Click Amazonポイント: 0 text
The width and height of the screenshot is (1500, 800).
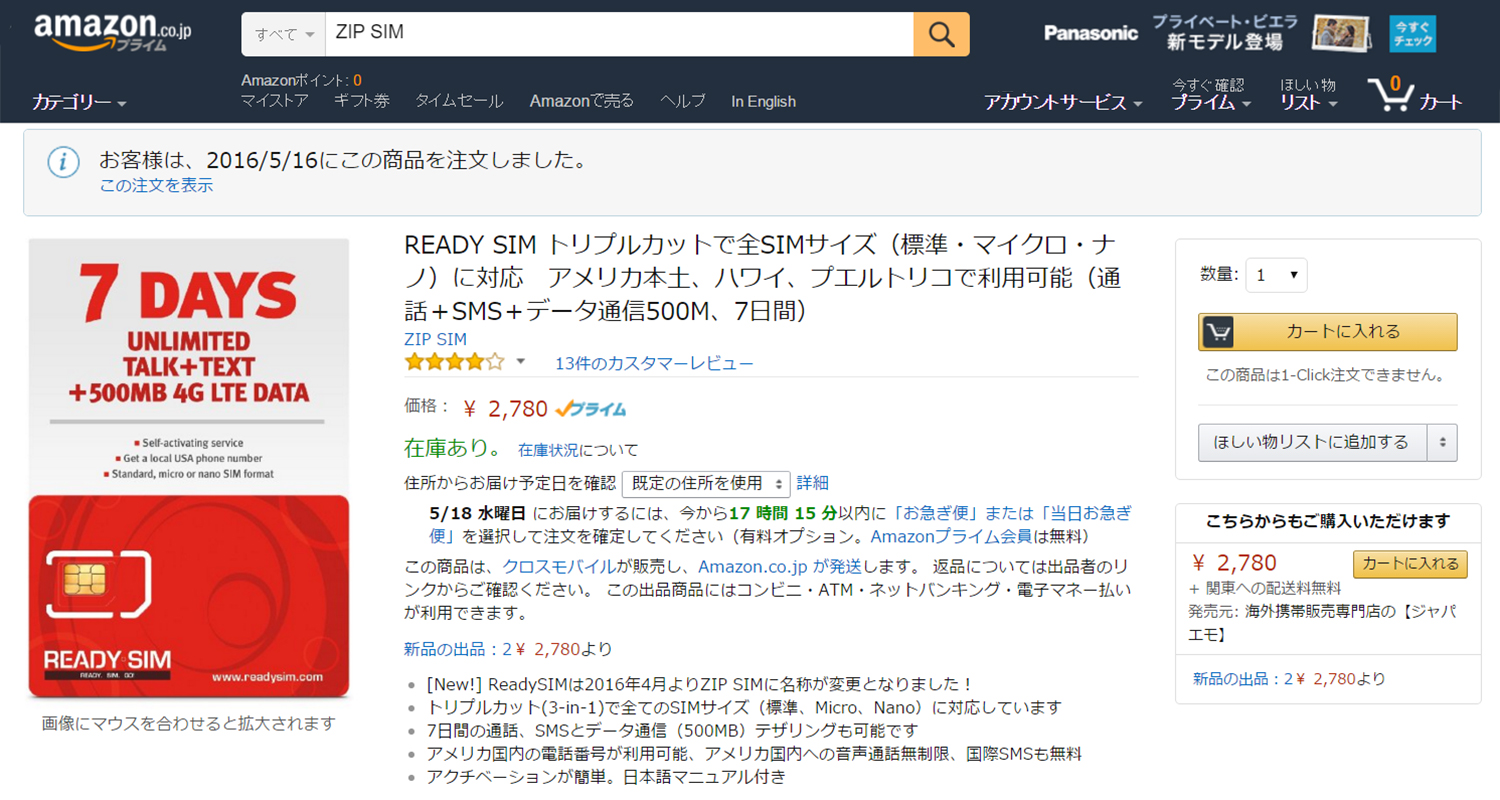301,80
